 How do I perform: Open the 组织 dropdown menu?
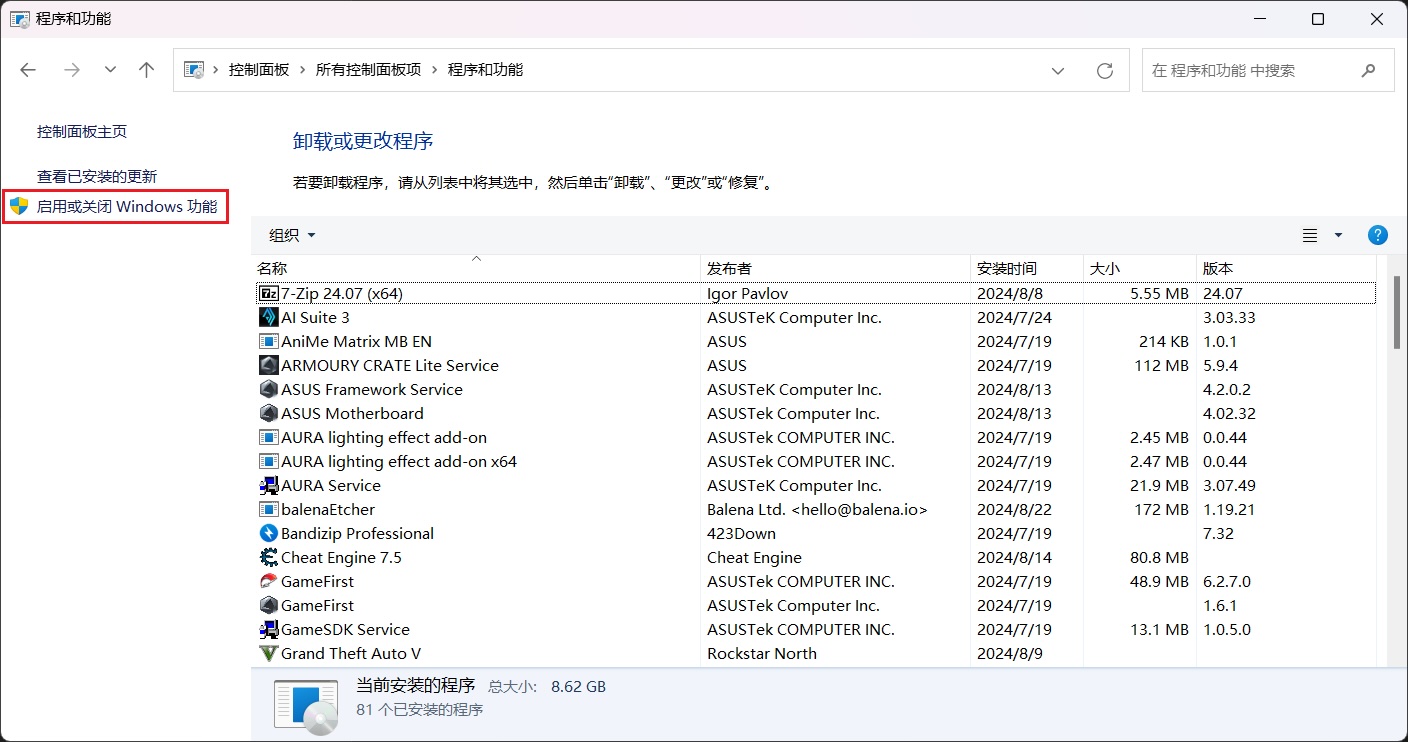[292, 235]
